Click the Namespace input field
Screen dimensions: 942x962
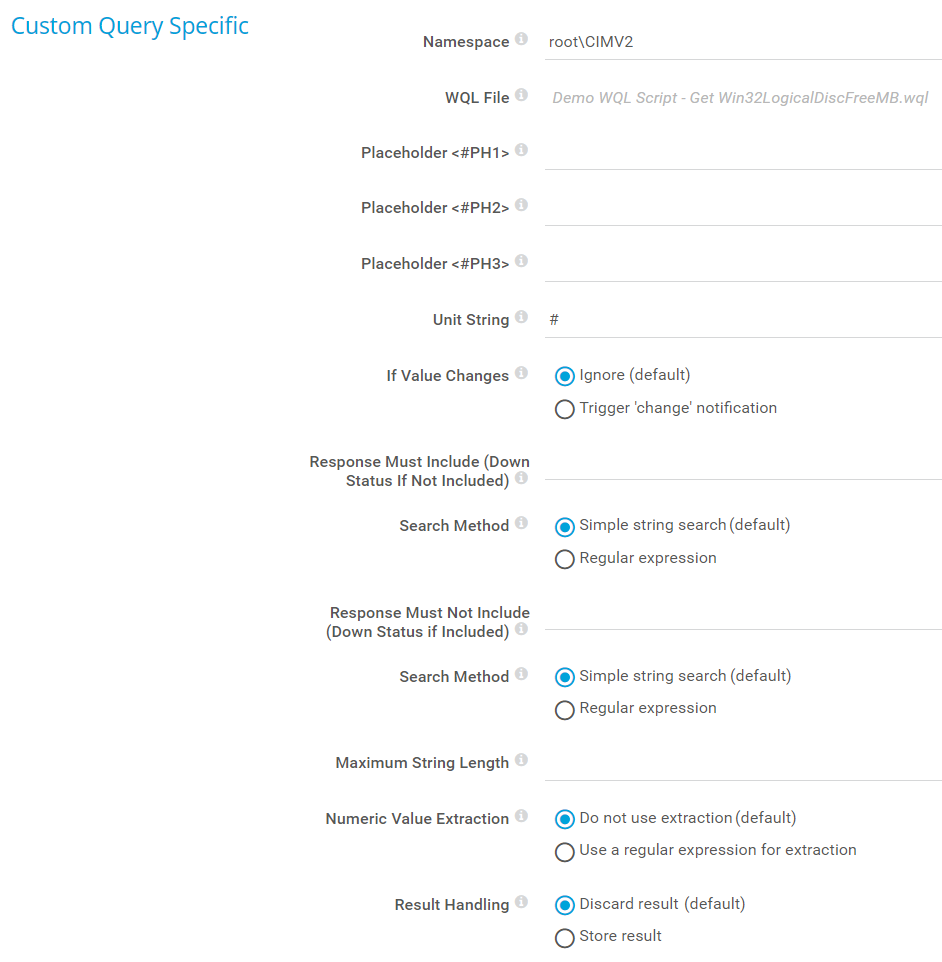(743, 42)
